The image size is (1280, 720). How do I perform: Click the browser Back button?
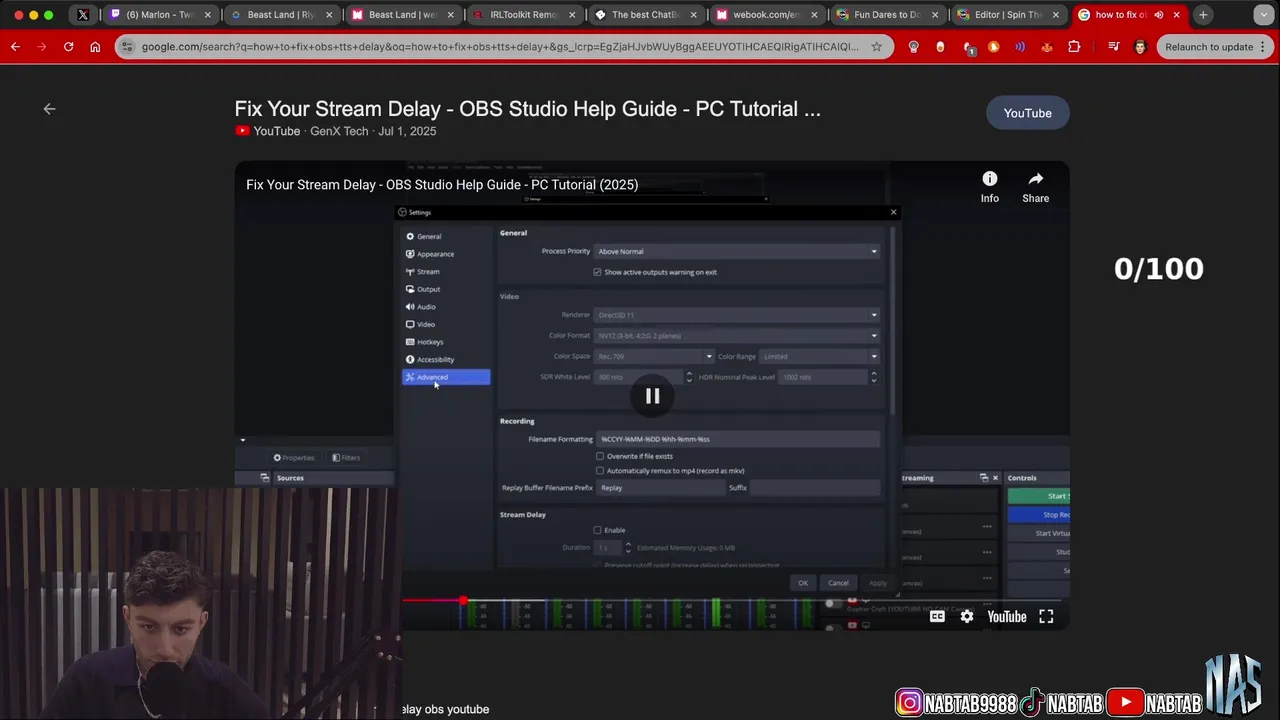17,47
